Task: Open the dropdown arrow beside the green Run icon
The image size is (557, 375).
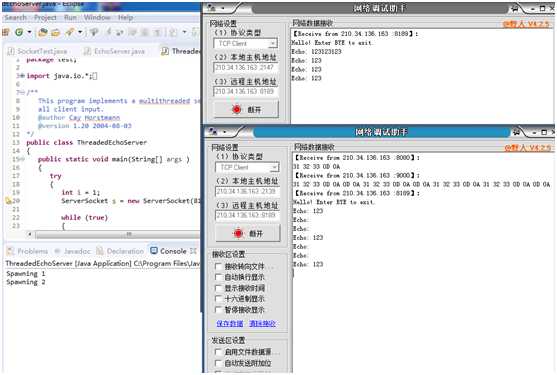Action: tap(29, 33)
